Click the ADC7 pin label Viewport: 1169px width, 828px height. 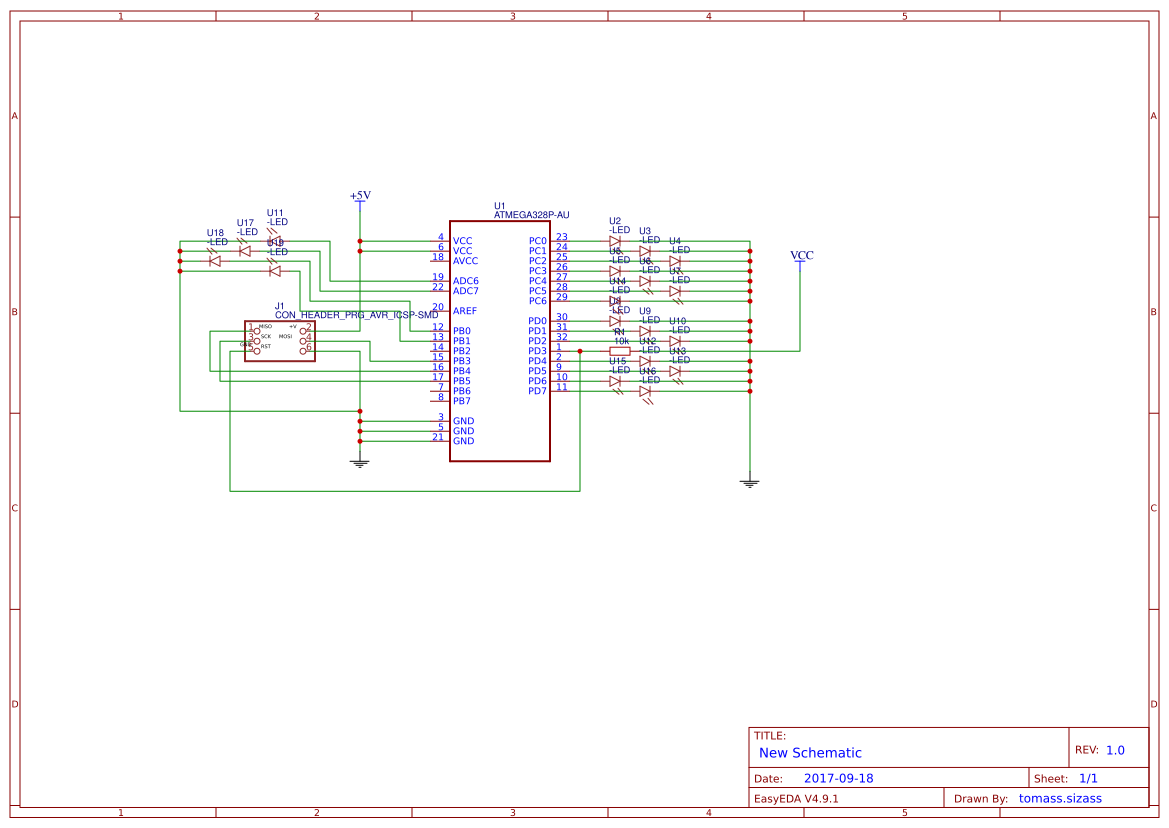pyautogui.click(x=466, y=291)
